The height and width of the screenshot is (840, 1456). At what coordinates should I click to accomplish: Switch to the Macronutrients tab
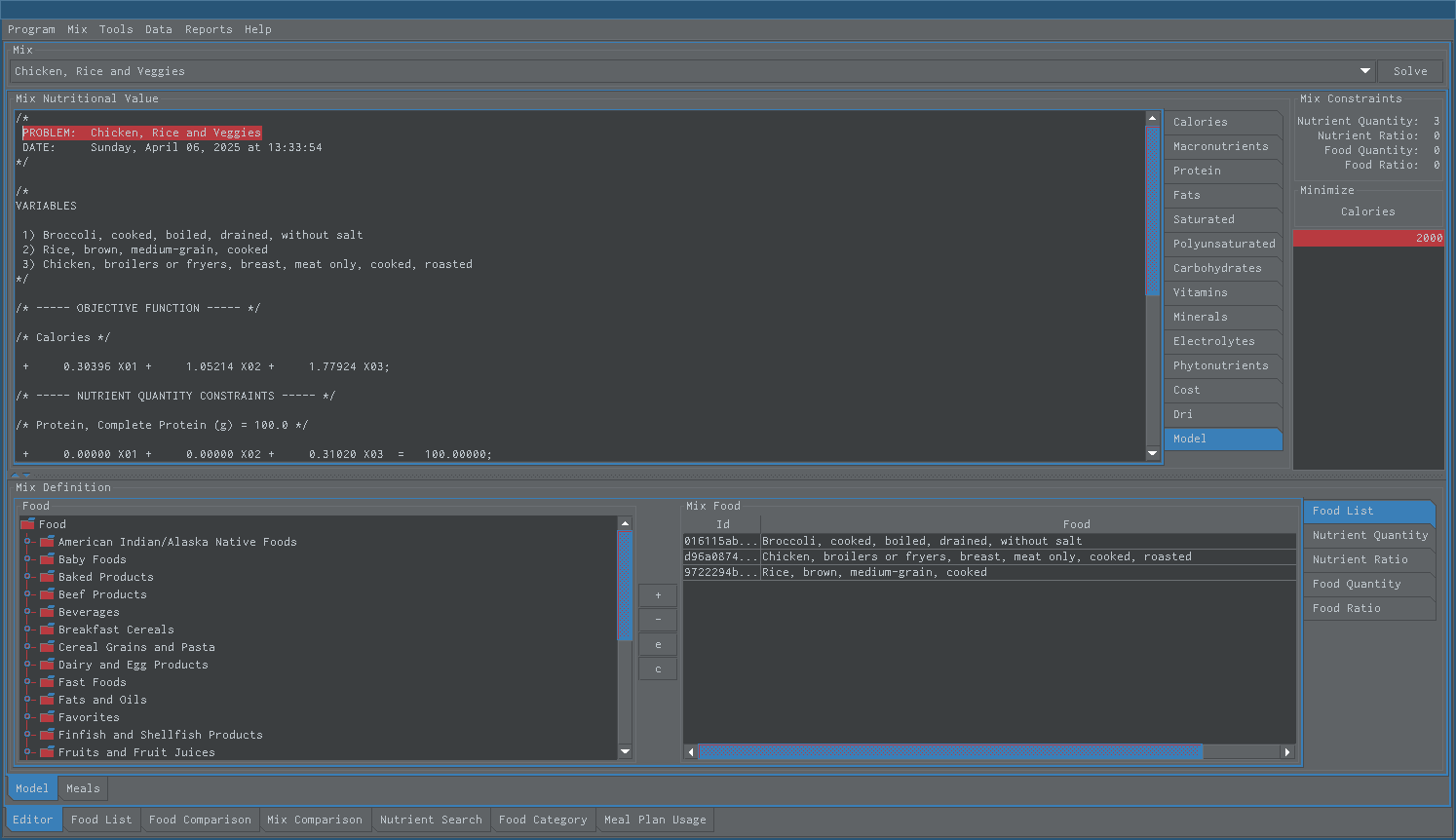click(x=1223, y=146)
